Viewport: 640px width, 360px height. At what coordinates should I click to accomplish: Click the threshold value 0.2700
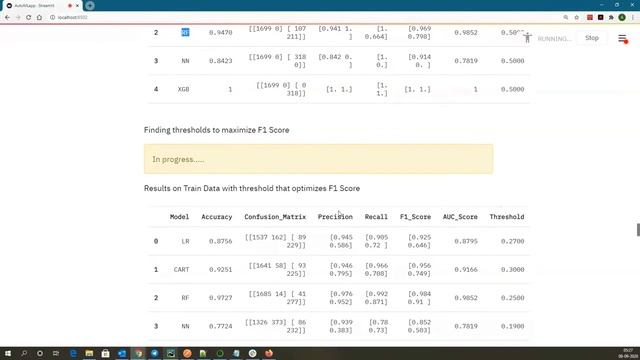pos(512,241)
